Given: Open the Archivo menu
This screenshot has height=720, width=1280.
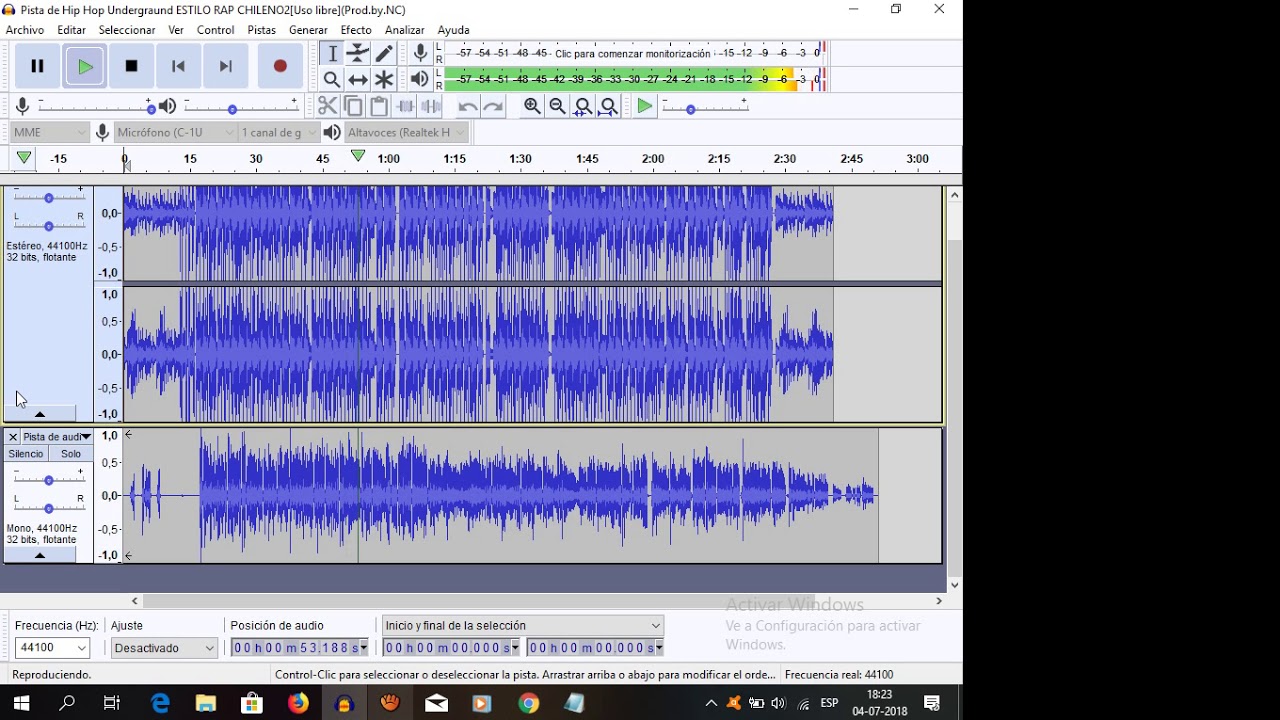Looking at the screenshot, I should pos(25,30).
